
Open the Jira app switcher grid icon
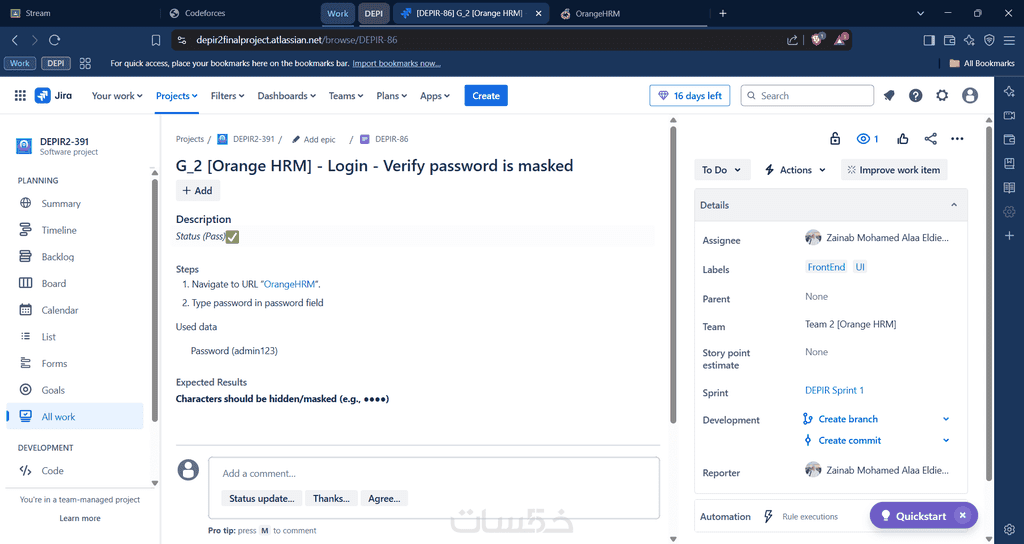[x=20, y=95]
